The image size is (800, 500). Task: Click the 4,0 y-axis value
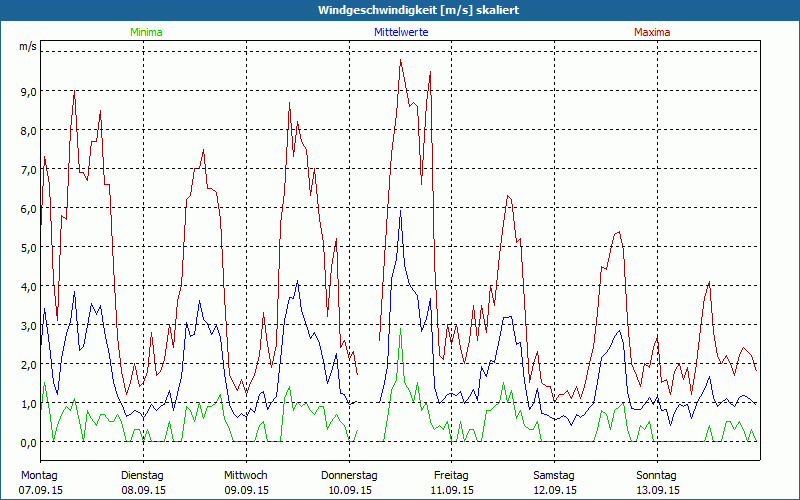pos(28,286)
